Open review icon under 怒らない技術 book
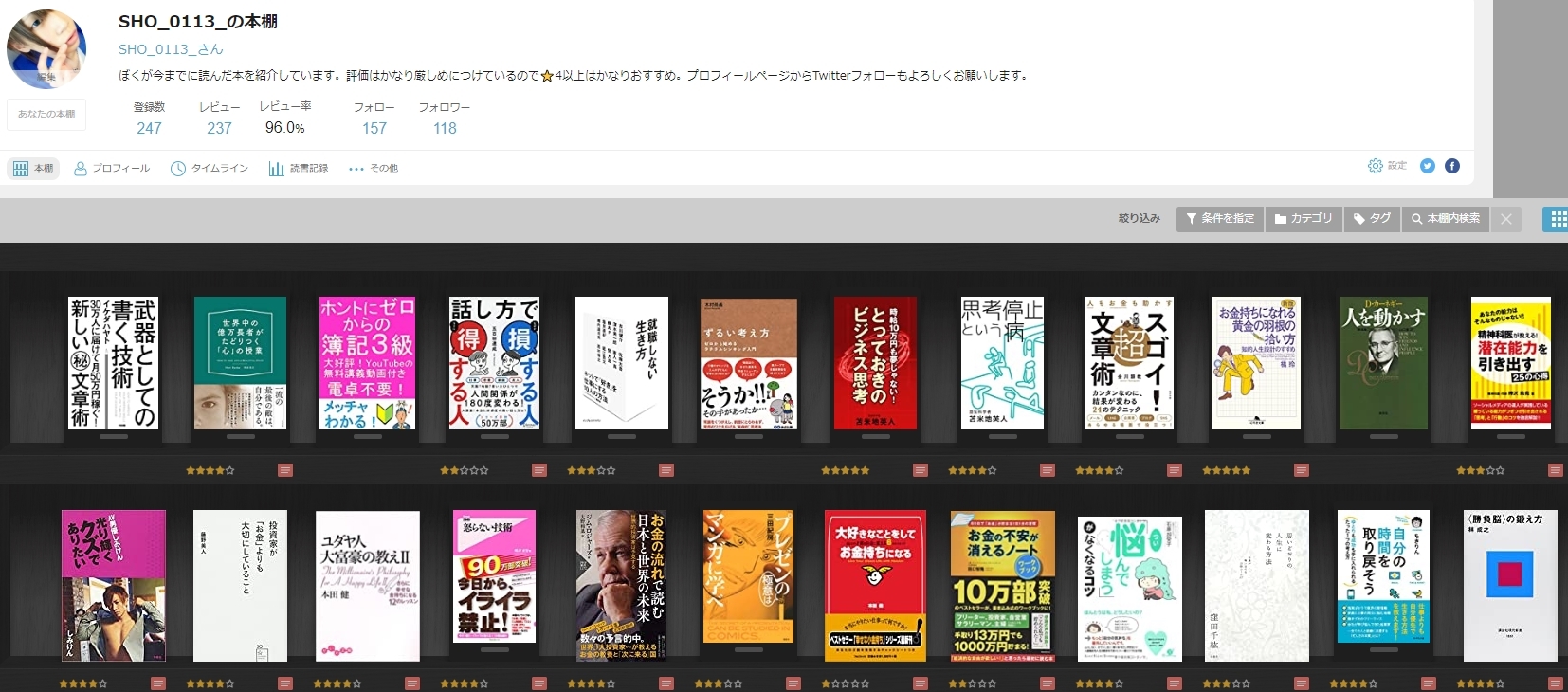Screen dimensions: 1568x692 tap(539, 683)
